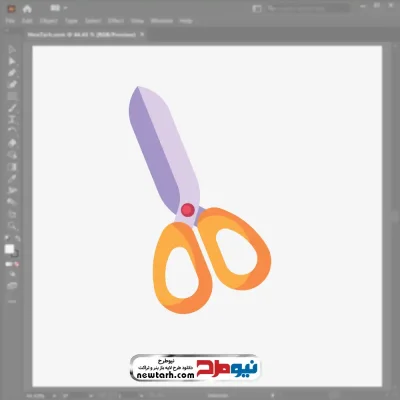Viewport: 400px width, 400px height.
Task: Select the Eyedropper tool
Action: tap(12, 178)
